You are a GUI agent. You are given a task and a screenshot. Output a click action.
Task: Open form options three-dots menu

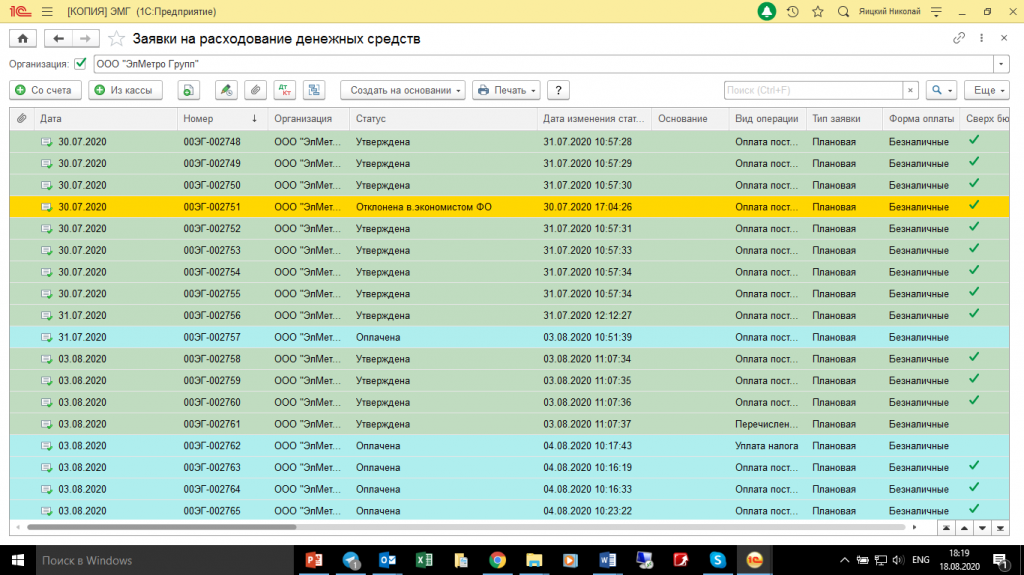[982, 38]
